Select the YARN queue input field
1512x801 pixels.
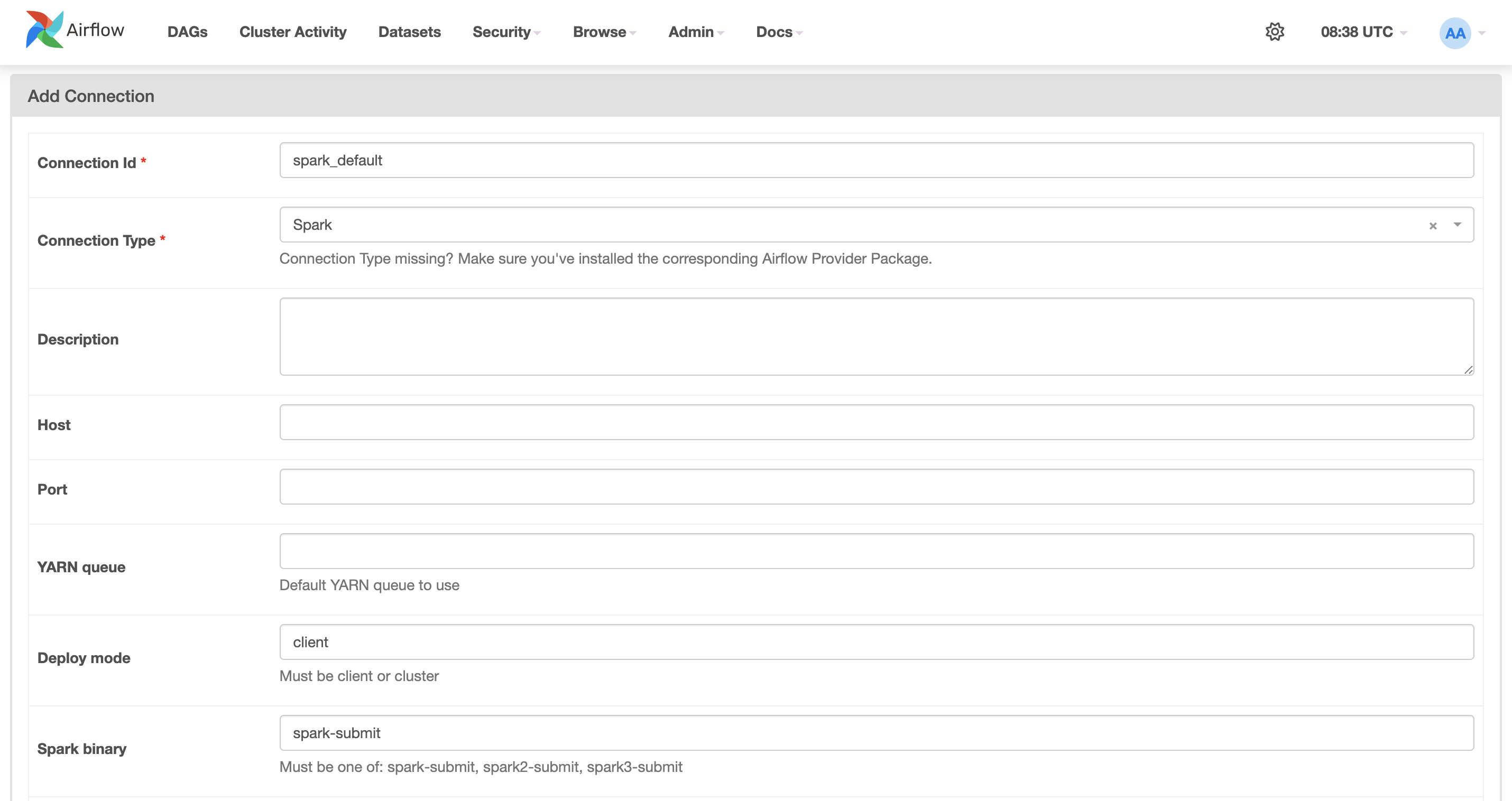874,551
